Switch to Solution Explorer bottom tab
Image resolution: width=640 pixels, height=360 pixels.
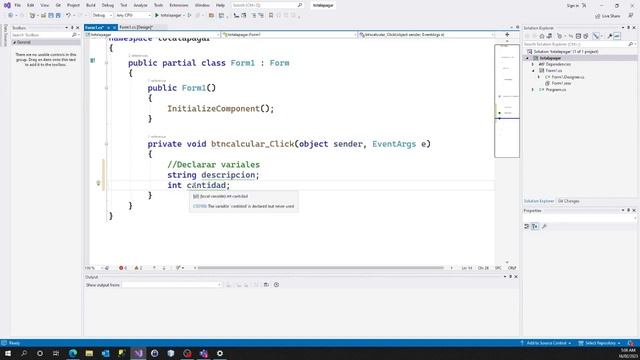point(539,201)
